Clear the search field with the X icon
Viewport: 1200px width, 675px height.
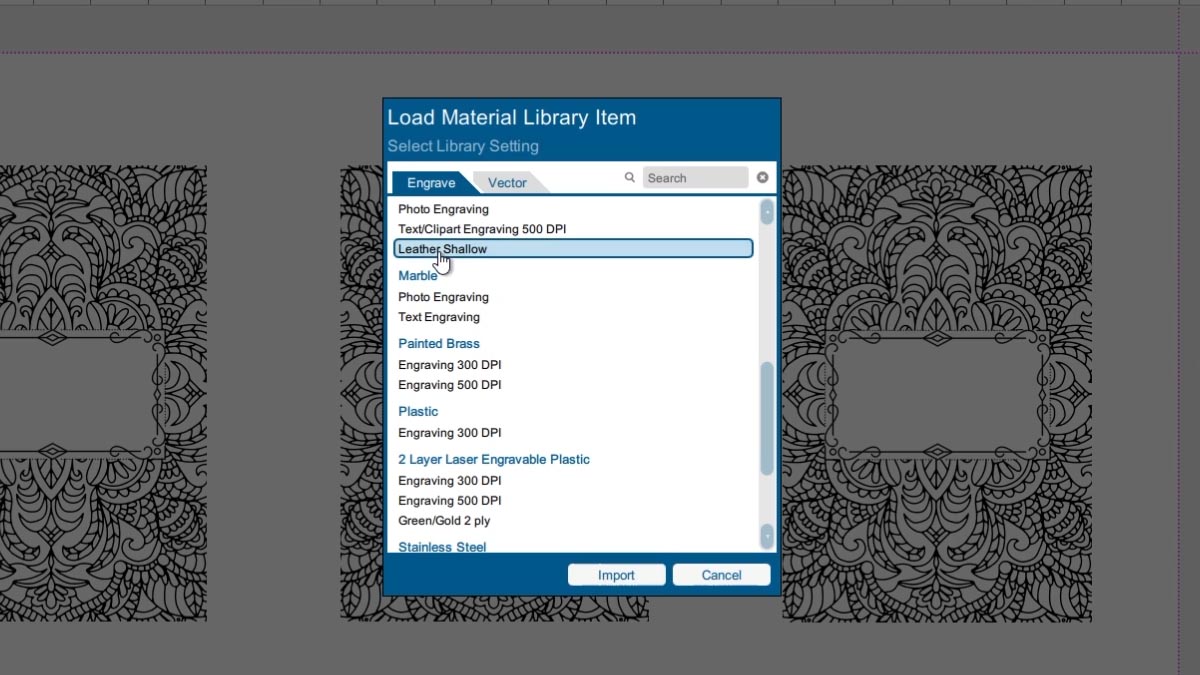pos(762,177)
